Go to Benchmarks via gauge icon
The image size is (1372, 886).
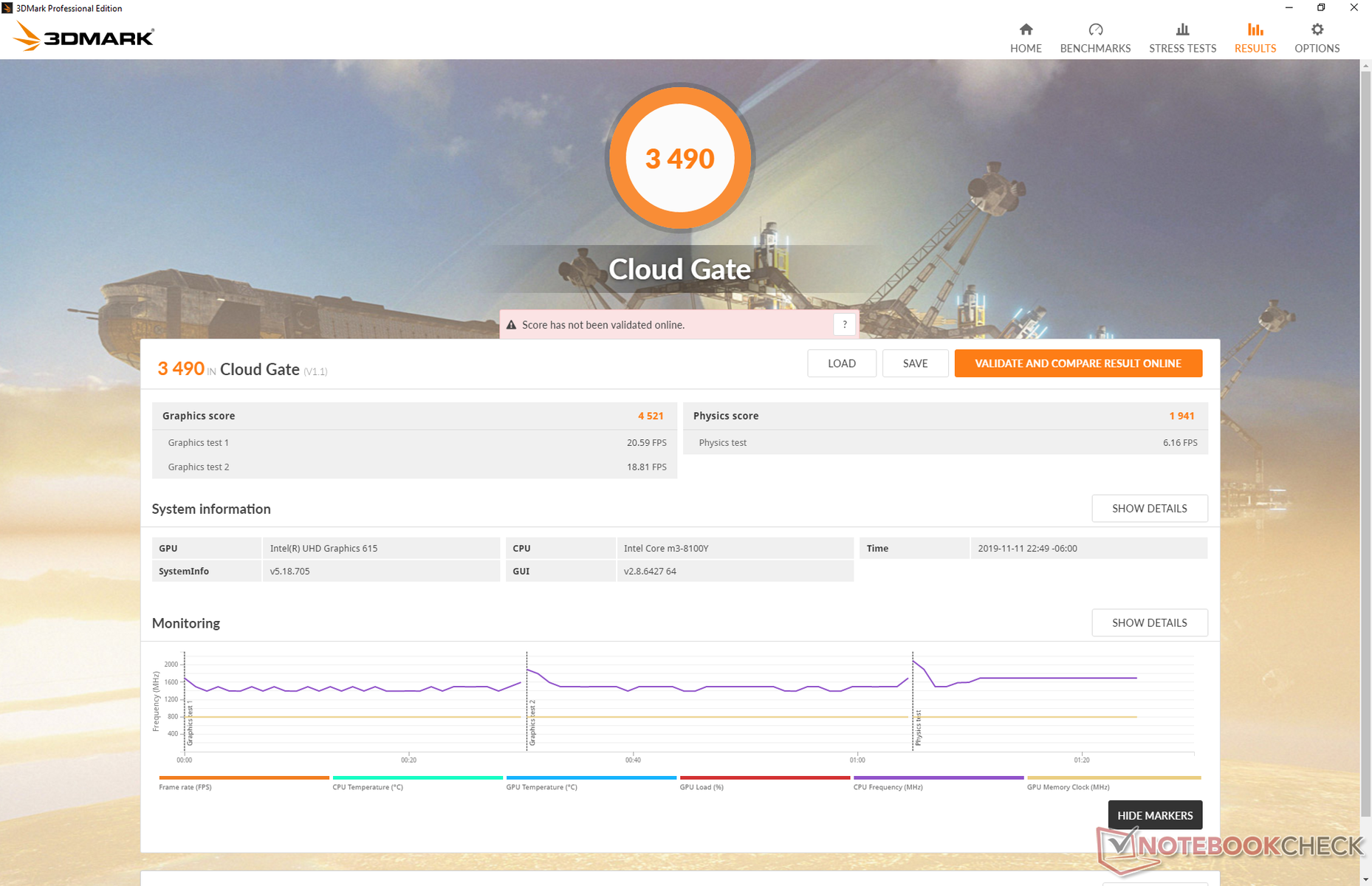point(1095,30)
